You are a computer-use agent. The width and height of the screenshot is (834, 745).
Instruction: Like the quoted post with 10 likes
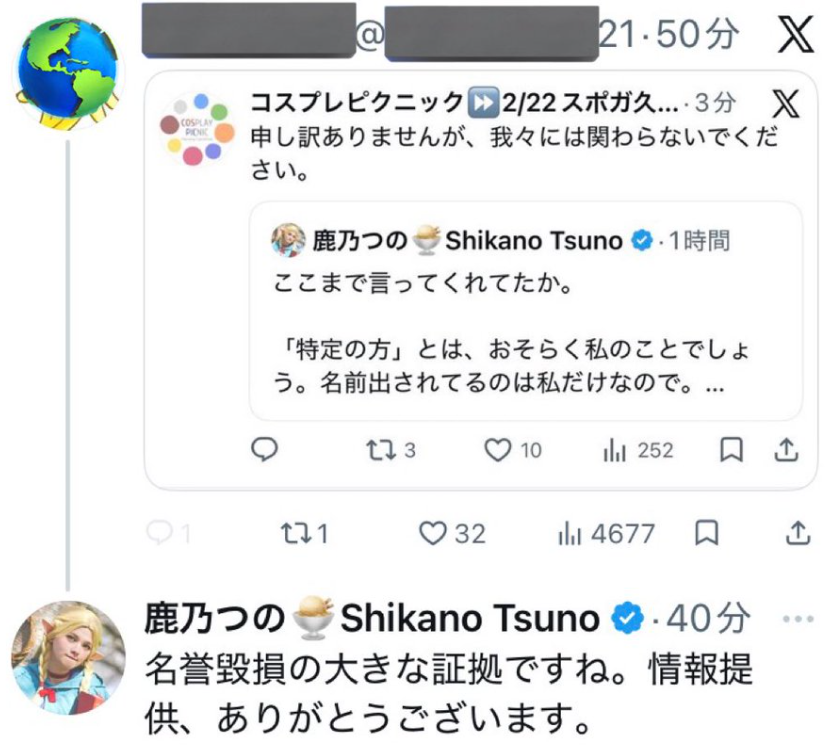pos(498,451)
